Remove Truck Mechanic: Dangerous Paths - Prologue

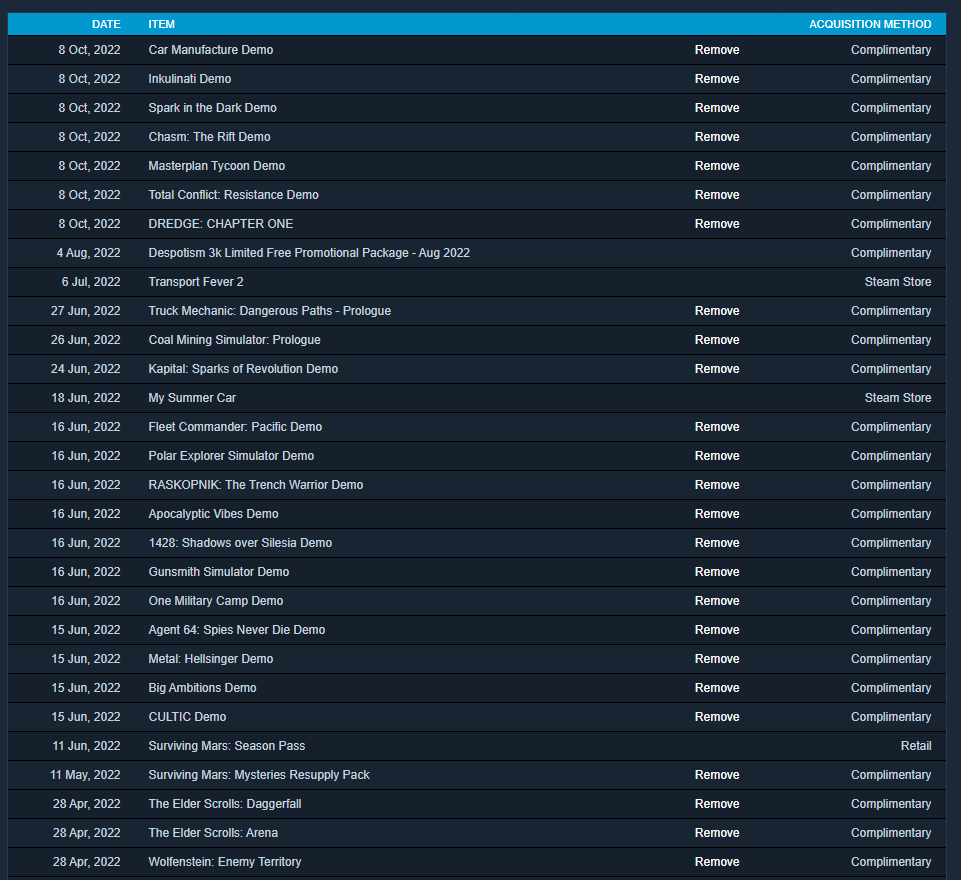click(716, 311)
